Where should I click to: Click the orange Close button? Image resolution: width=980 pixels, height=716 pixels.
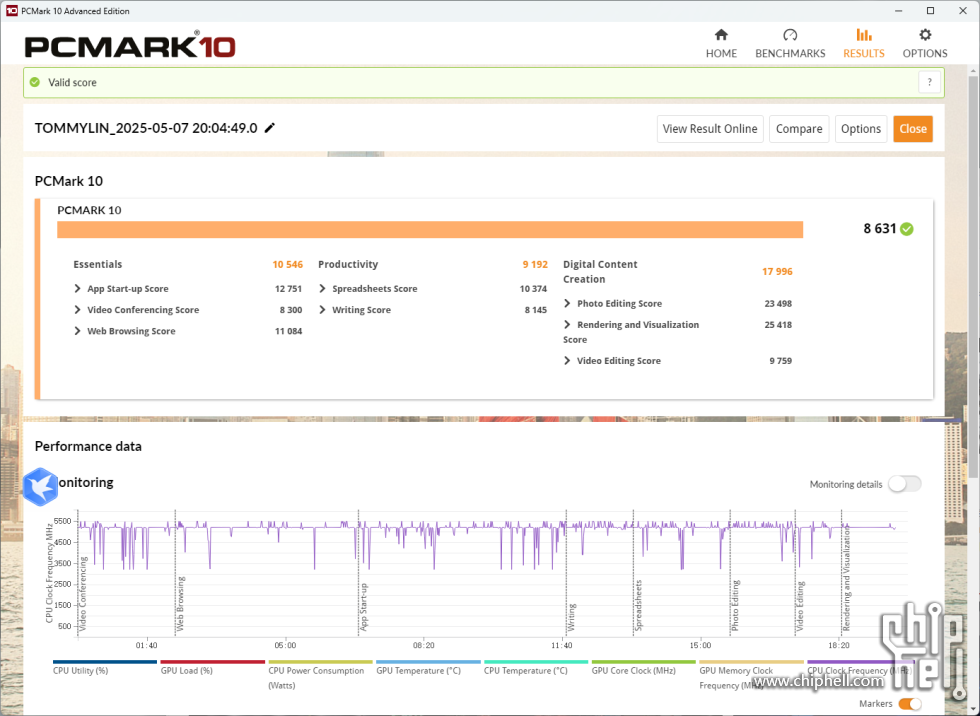point(912,129)
